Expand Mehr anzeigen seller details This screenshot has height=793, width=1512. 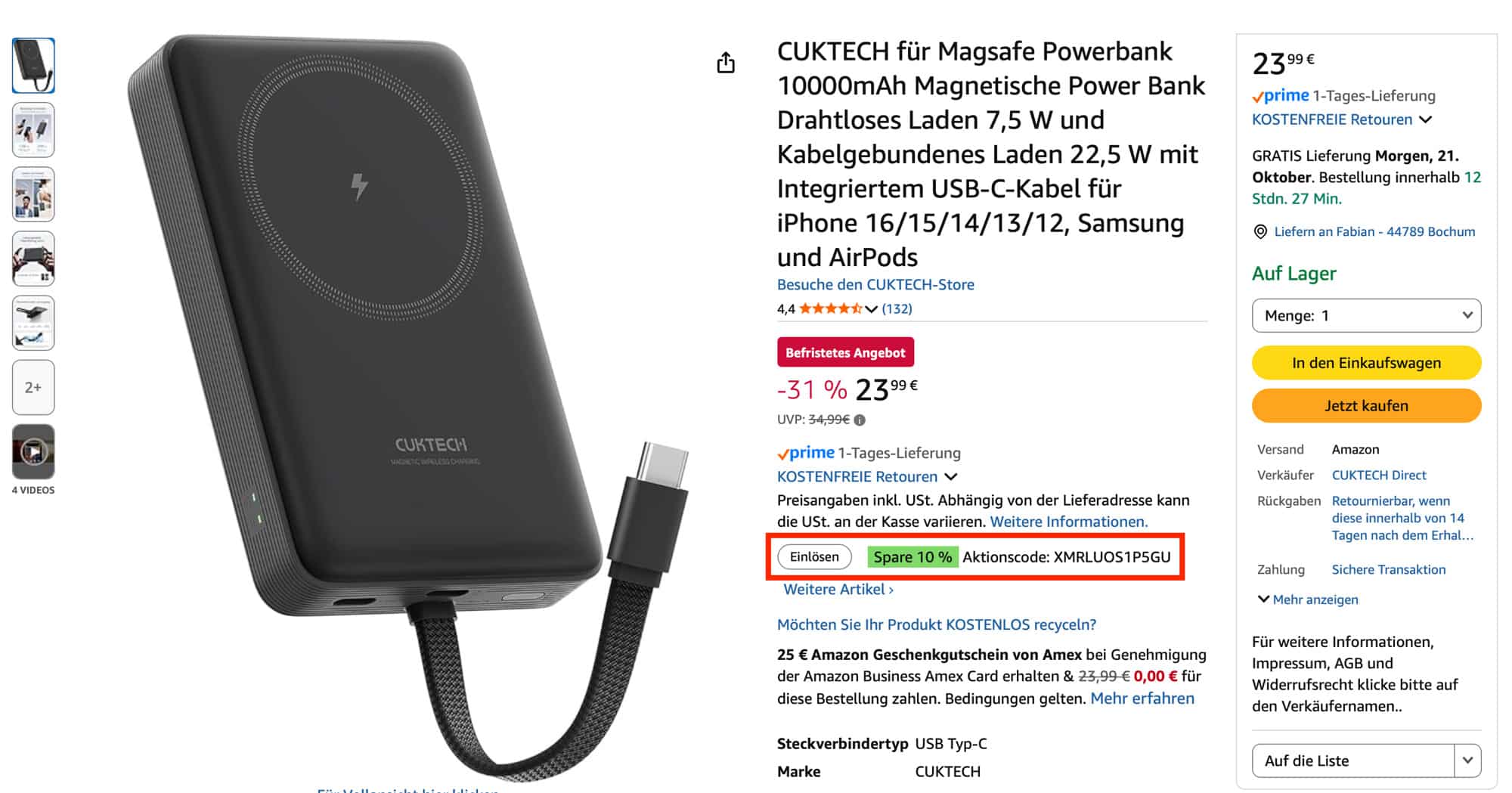pyautogui.click(x=1308, y=599)
